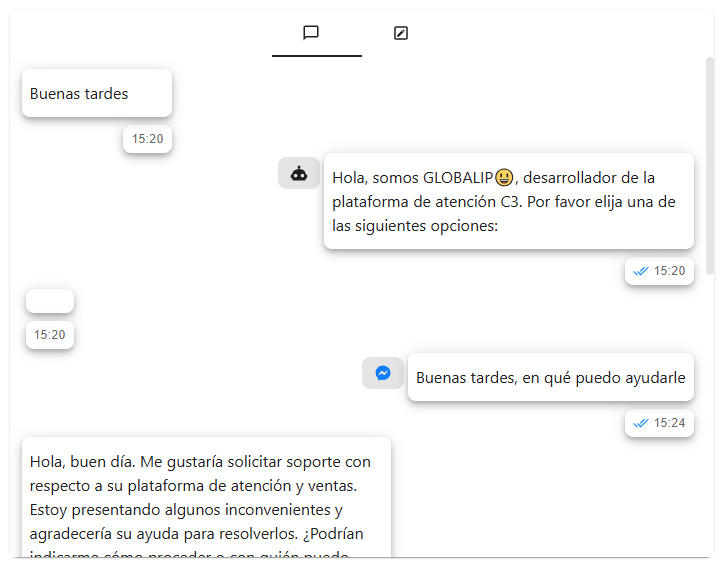Select 'Buenas tardes, en qué puedo ayudarle' message
720x568 pixels.
tap(551, 377)
